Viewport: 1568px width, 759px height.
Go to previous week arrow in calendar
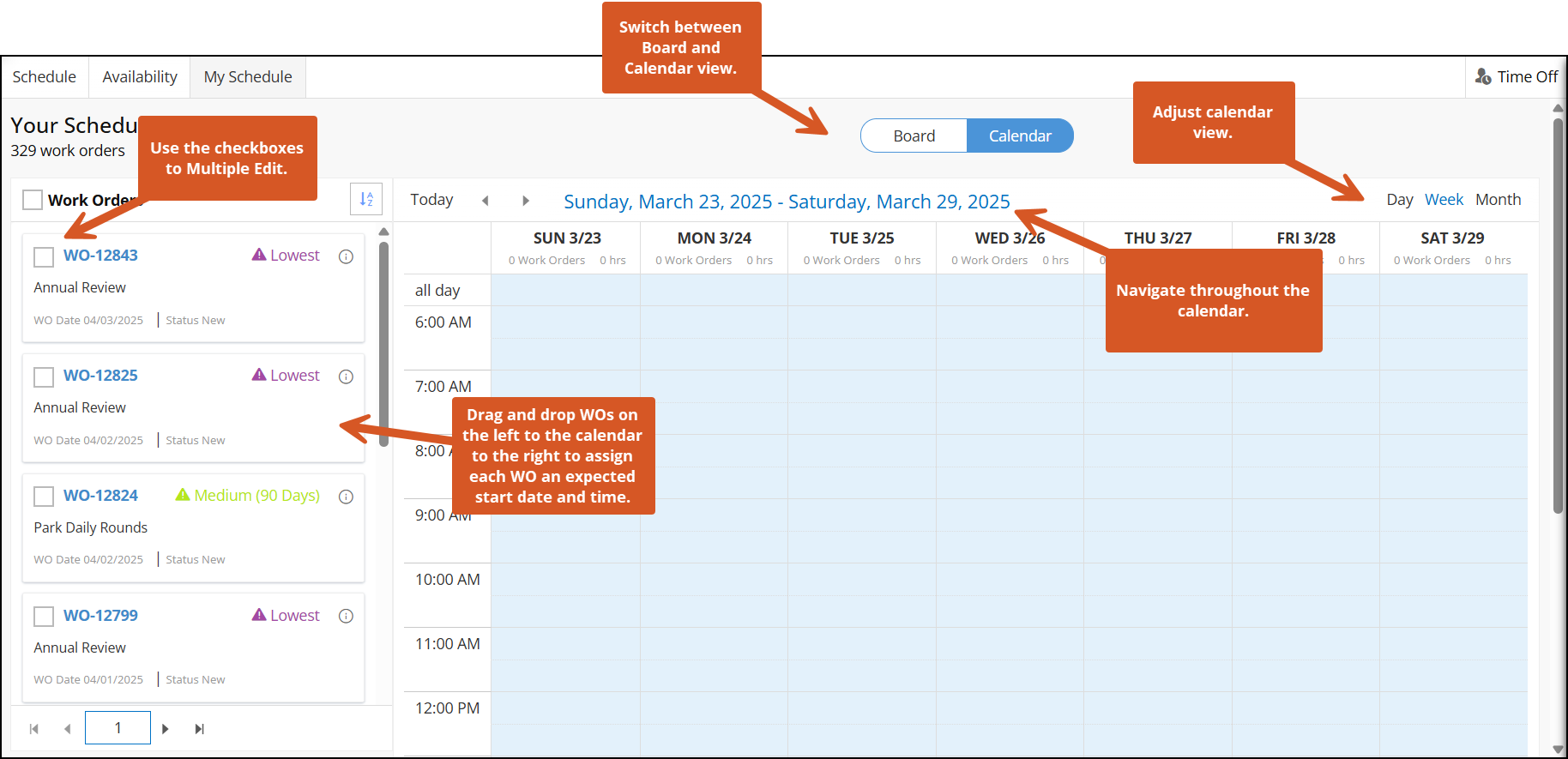(x=485, y=201)
